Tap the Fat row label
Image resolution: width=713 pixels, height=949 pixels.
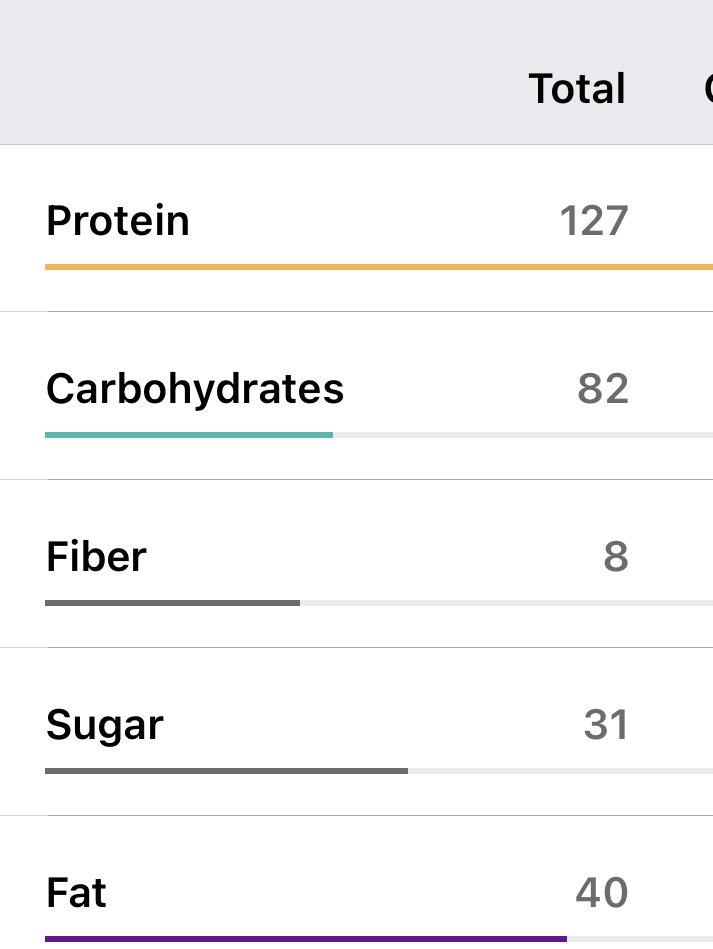[x=76, y=893]
